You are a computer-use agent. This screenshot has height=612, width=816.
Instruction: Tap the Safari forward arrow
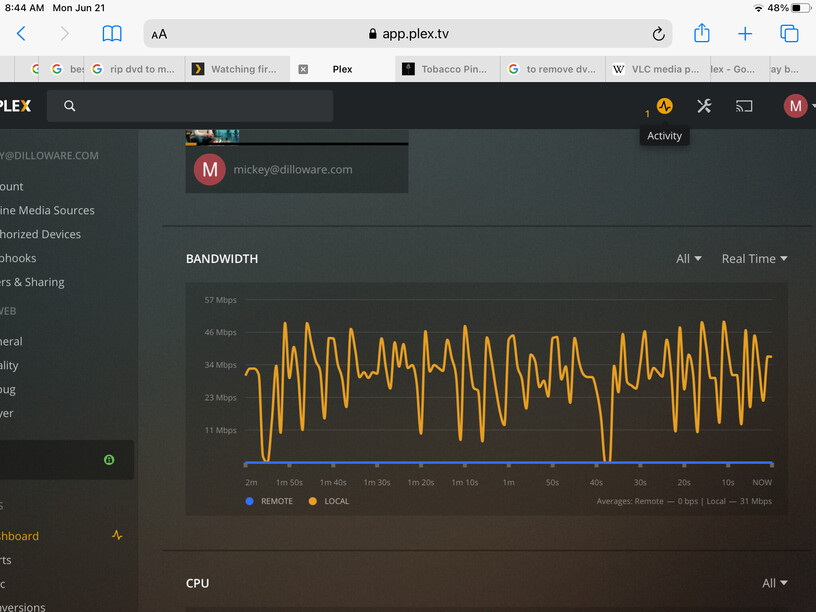point(65,34)
